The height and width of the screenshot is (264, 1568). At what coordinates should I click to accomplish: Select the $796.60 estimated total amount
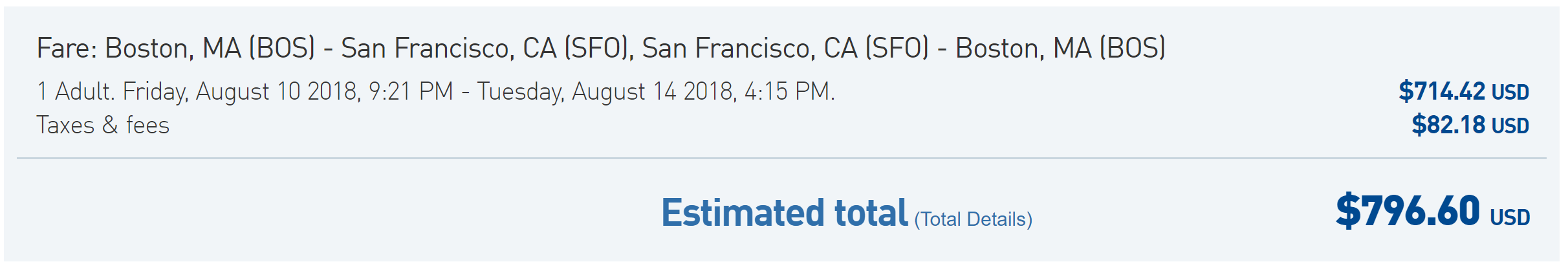[x=1408, y=211]
